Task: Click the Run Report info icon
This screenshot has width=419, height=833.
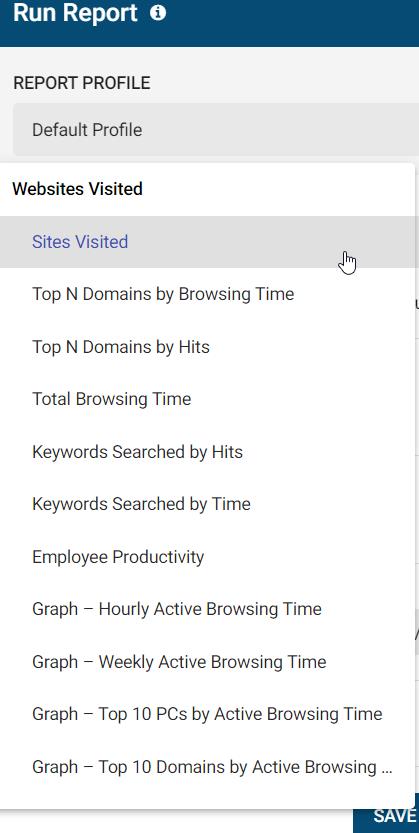Action: click(x=158, y=12)
